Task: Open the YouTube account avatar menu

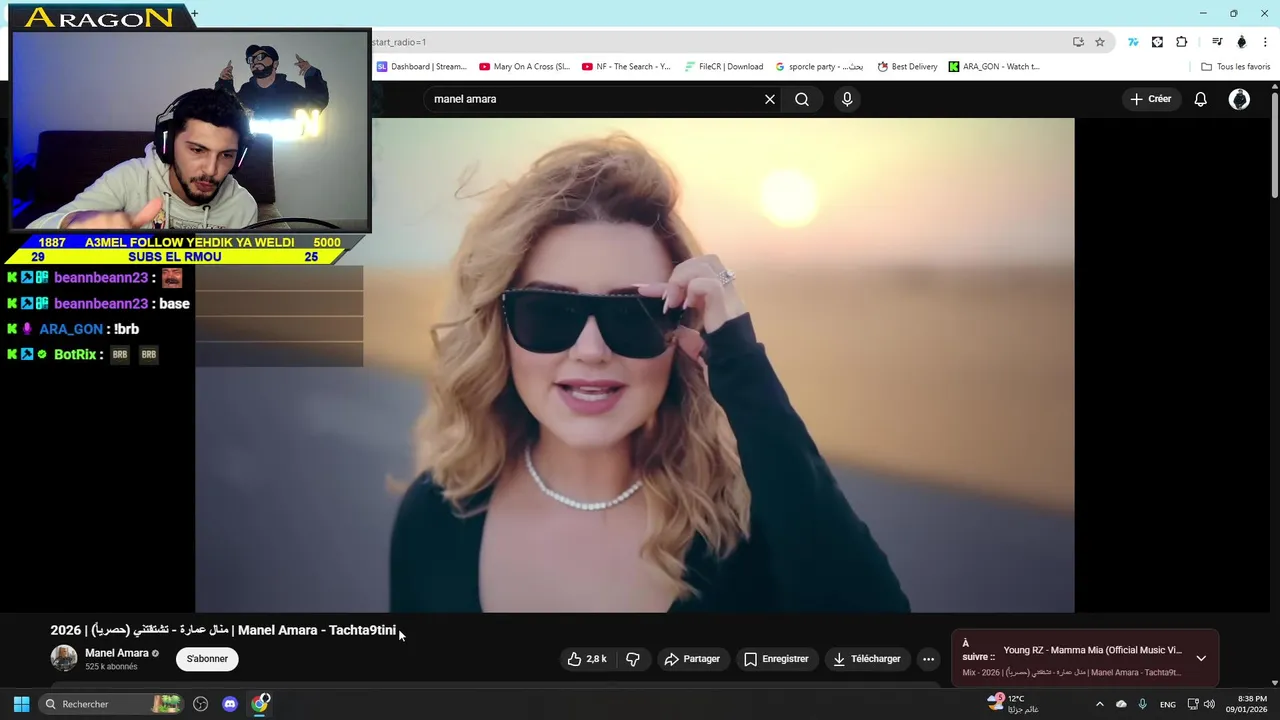Action: click(1239, 99)
